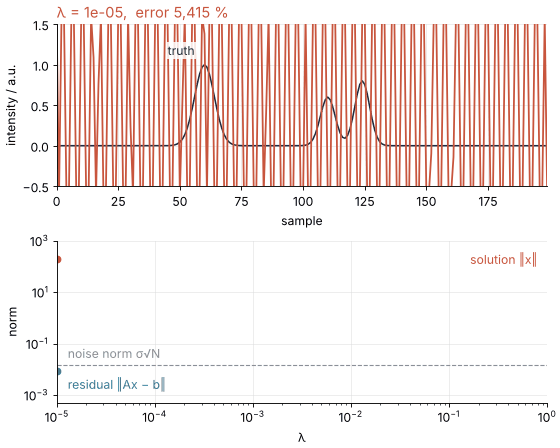Click the '10³' tick on norm axis
Image resolution: width=560 pixels, height=448 pixels.
point(39,242)
